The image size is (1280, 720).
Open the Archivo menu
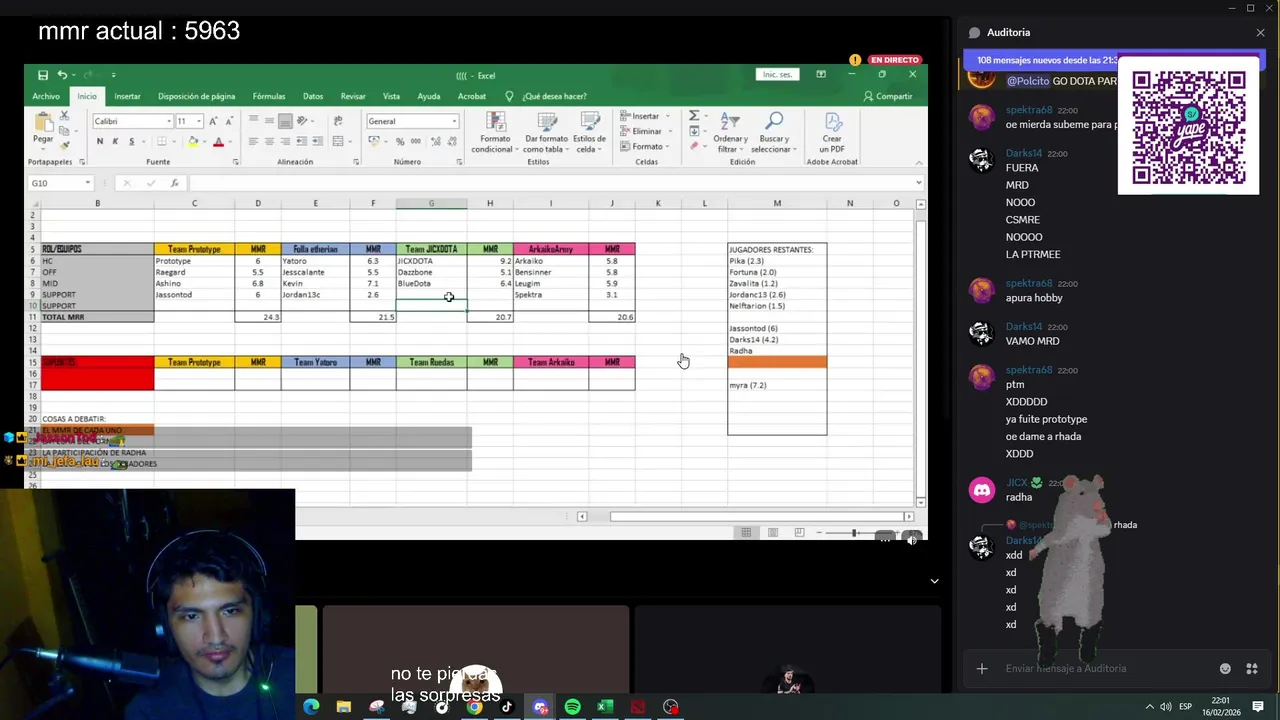[x=46, y=96]
